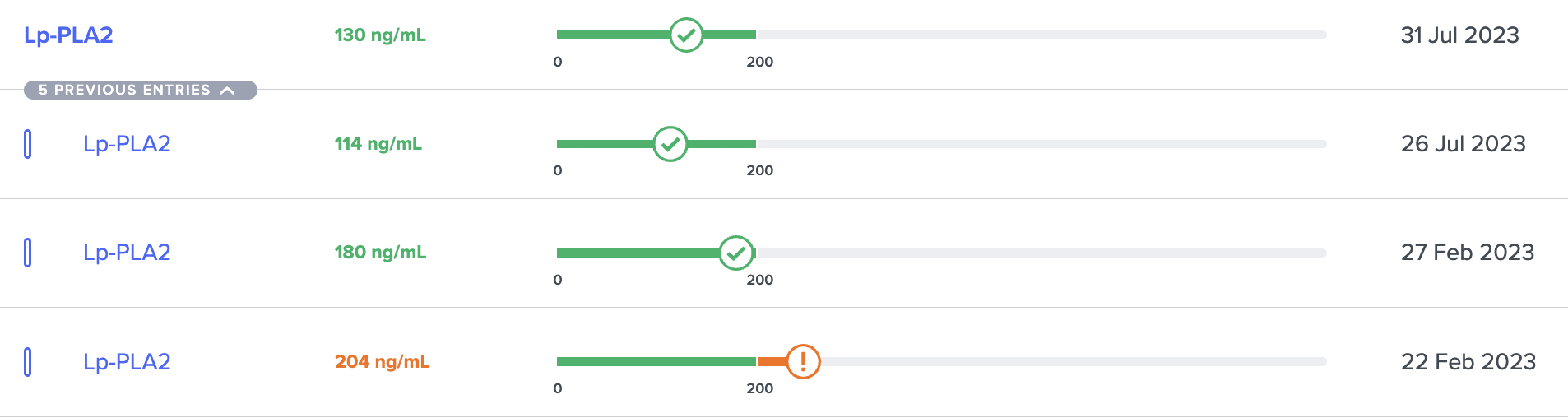Click the orange warning marker on 22 Feb 2023 bar
This screenshot has height=418, width=1568.
tap(803, 361)
